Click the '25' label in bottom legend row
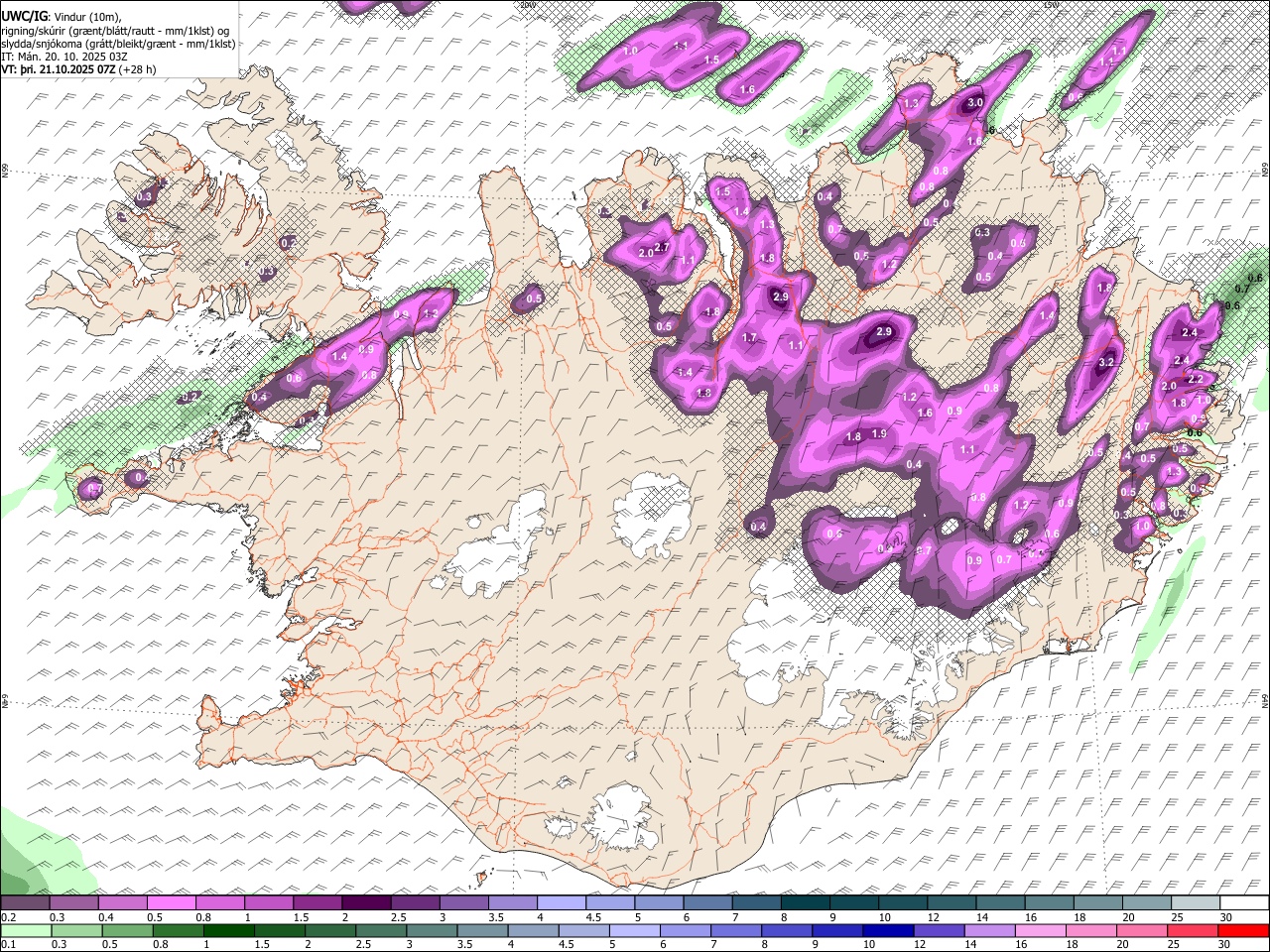 pyautogui.click(x=1175, y=944)
